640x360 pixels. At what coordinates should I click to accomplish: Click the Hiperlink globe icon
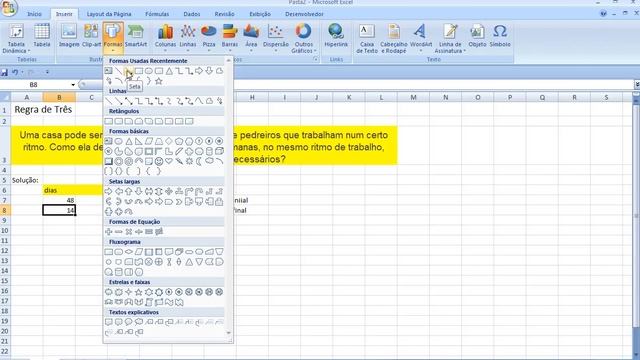tap(336, 36)
